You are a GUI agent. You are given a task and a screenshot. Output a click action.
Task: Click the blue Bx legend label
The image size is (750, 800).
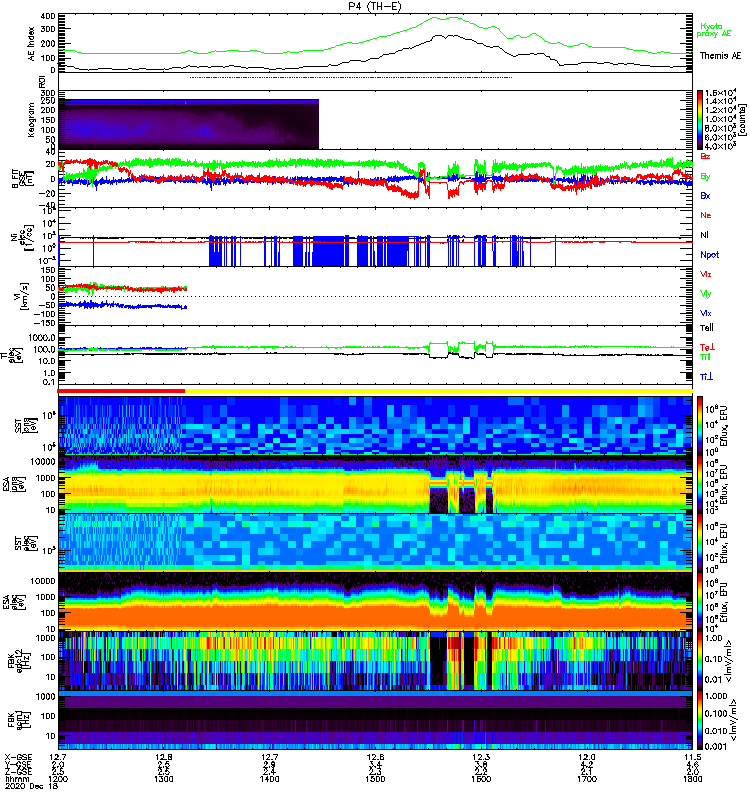[705, 195]
